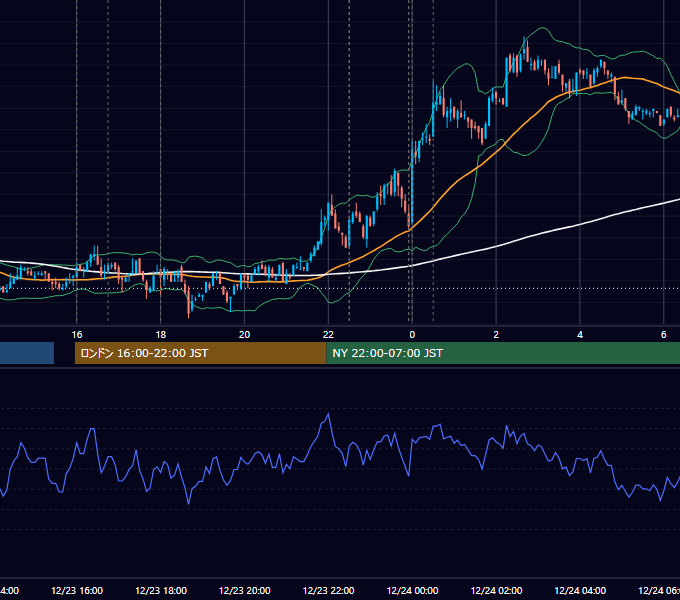Click the 12/24 00:00 date label
The width and height of the screenshot is (680, 600).
412,590
